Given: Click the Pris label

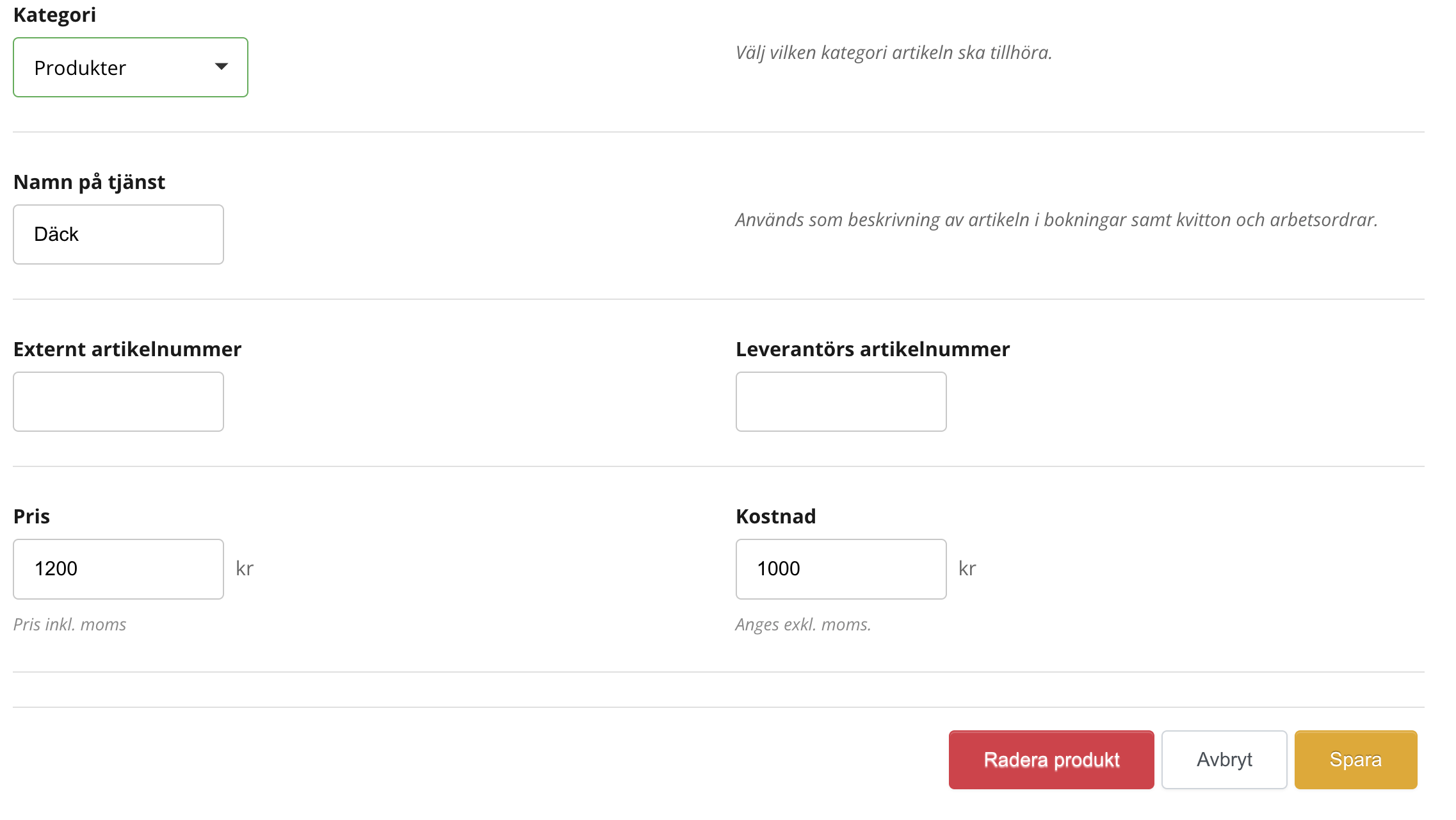Looking at the screenshot, I should [x=32, y=516].
